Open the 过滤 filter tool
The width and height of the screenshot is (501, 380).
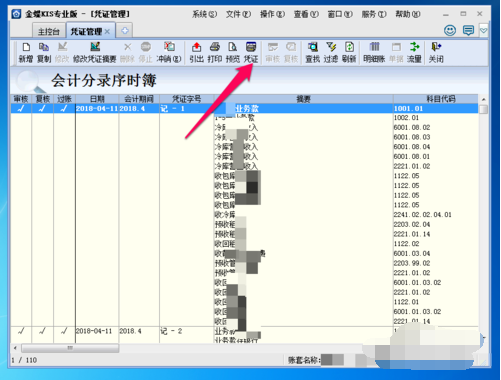point(331,53)
